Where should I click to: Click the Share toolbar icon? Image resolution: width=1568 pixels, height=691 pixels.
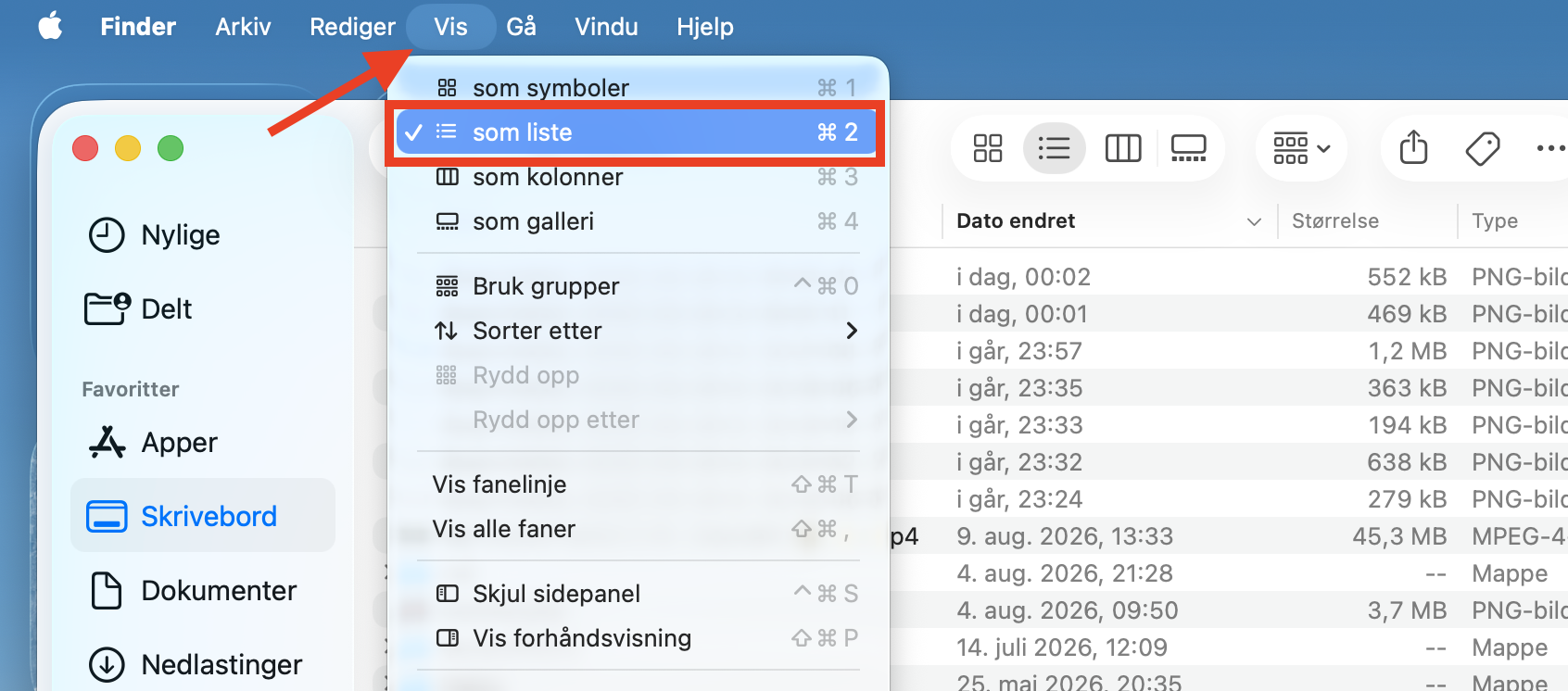(x=1413, y=148)
